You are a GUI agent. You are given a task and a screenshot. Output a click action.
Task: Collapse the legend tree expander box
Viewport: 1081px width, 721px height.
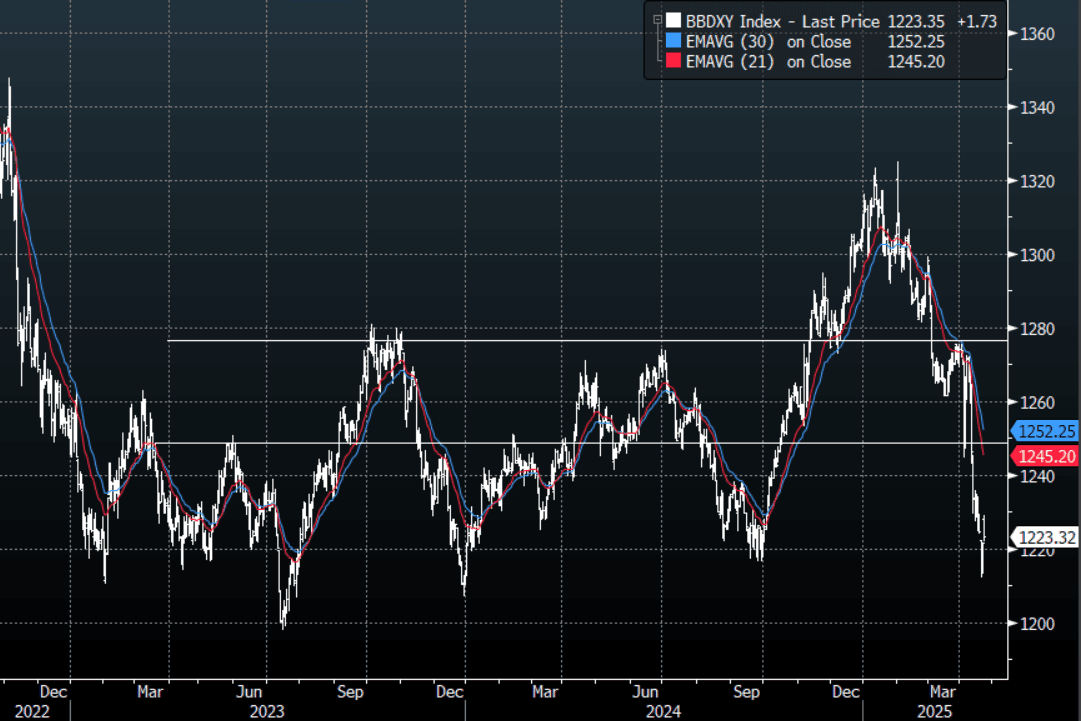coord(657,20)
